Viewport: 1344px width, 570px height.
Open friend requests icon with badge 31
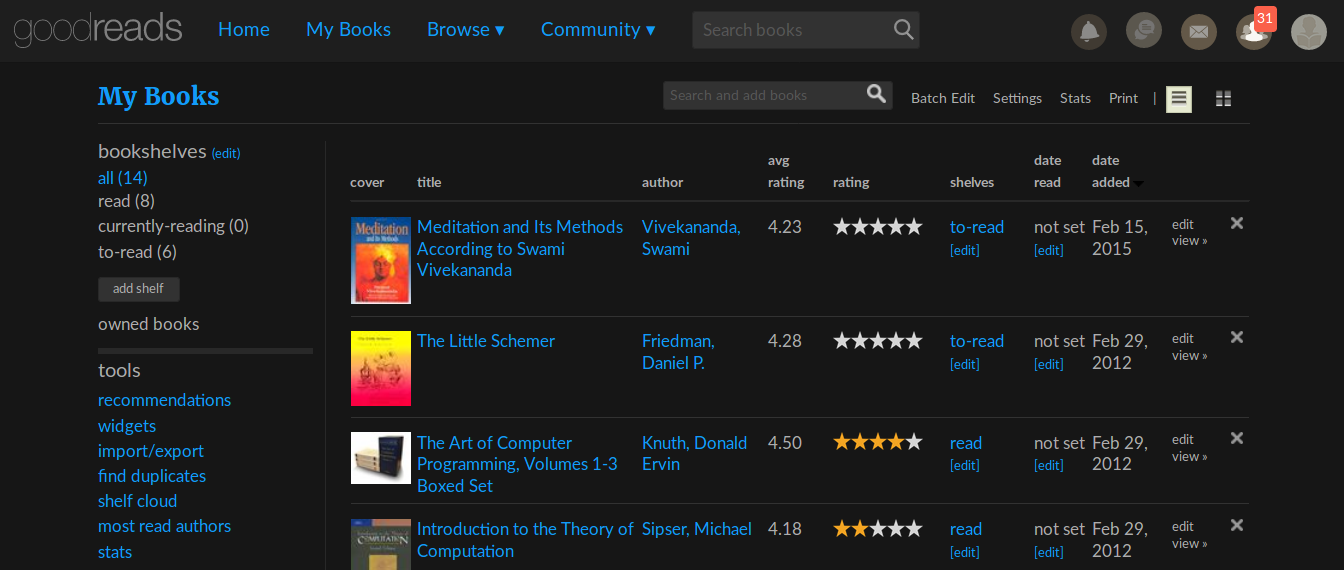pos(1253,32)
